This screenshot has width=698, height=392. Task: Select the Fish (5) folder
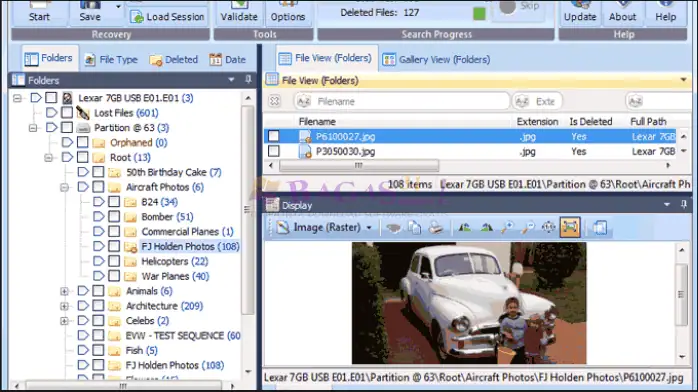pos(141,351)
